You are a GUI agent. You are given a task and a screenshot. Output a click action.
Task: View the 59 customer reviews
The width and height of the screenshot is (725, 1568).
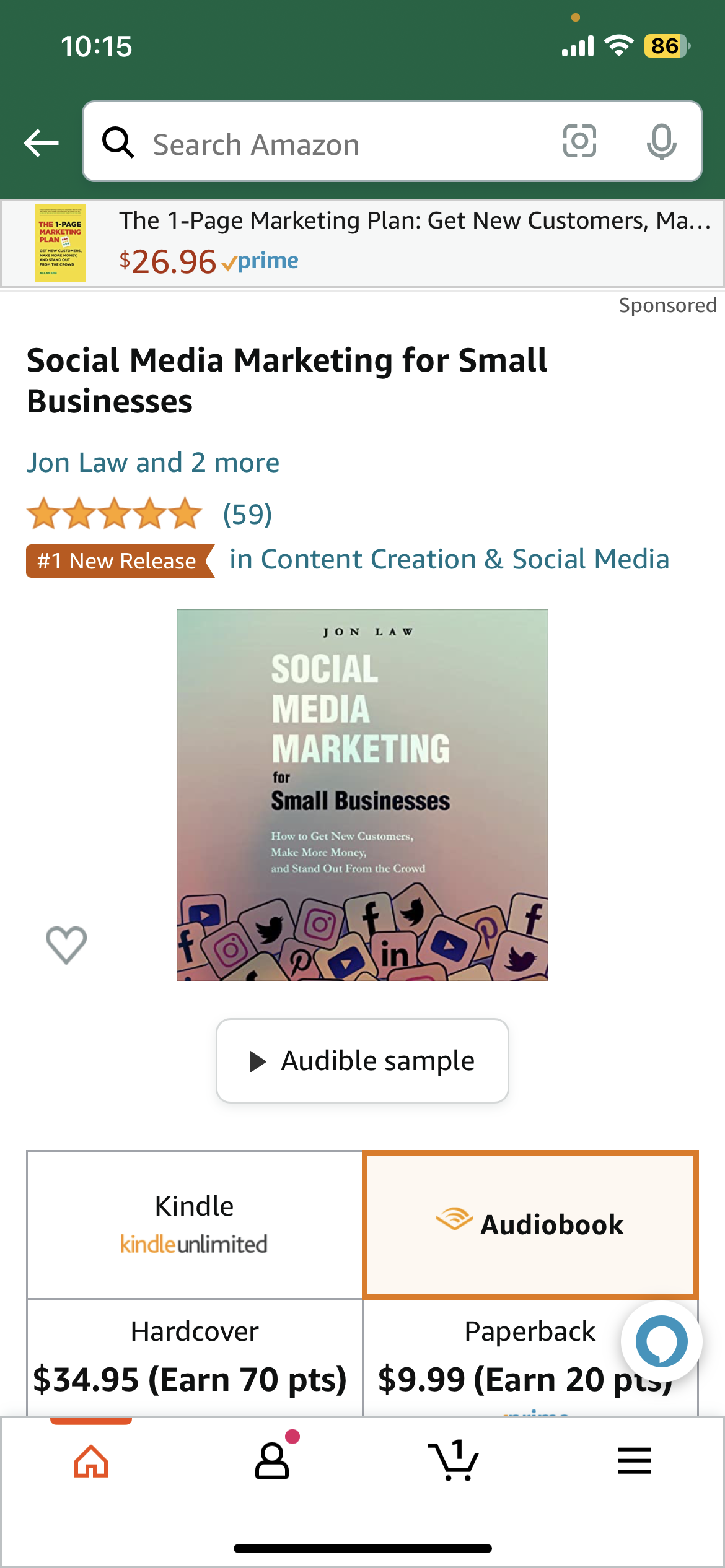(x=247, y=514)
